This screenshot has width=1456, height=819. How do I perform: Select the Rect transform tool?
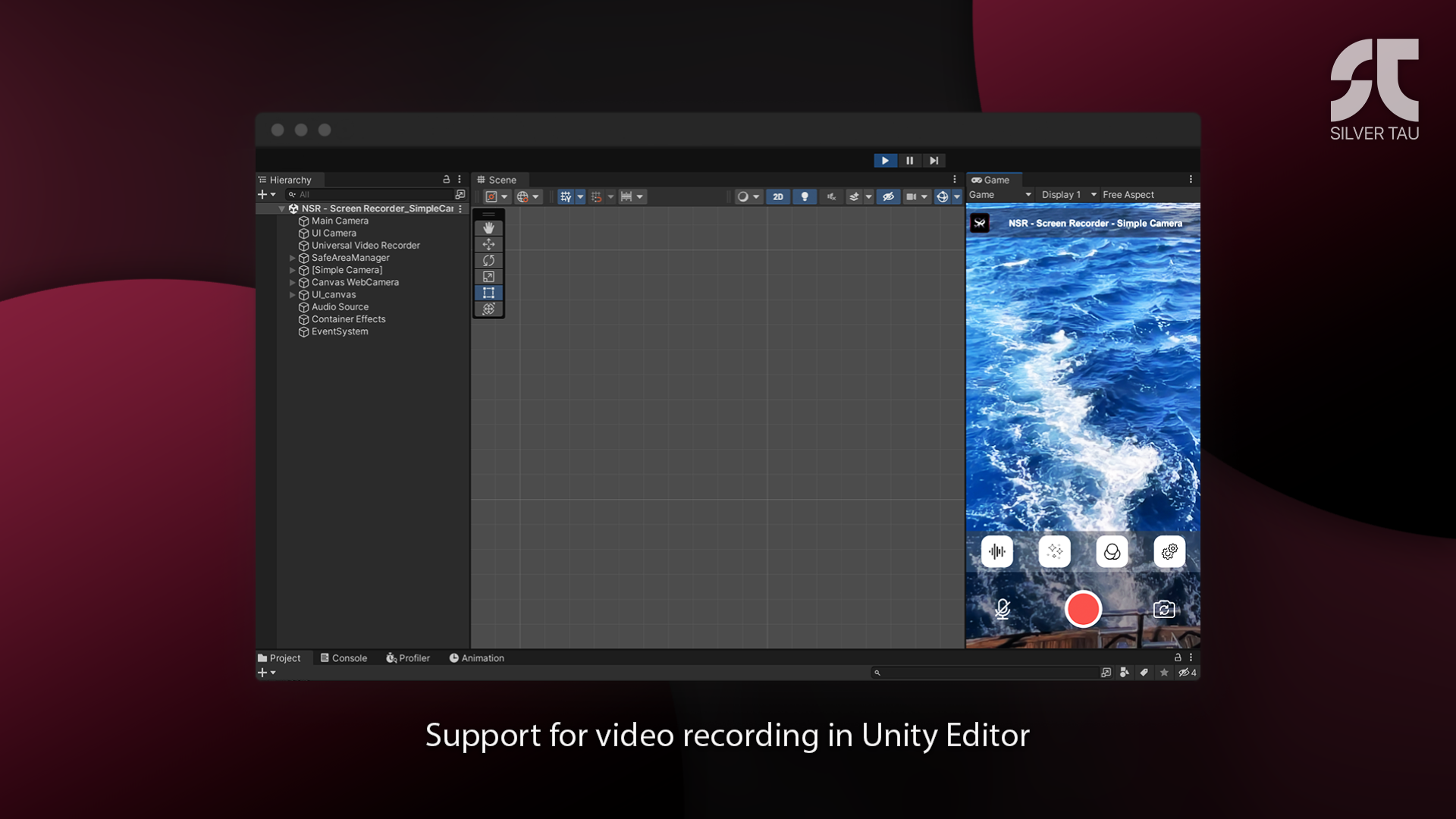pos(488,293)
